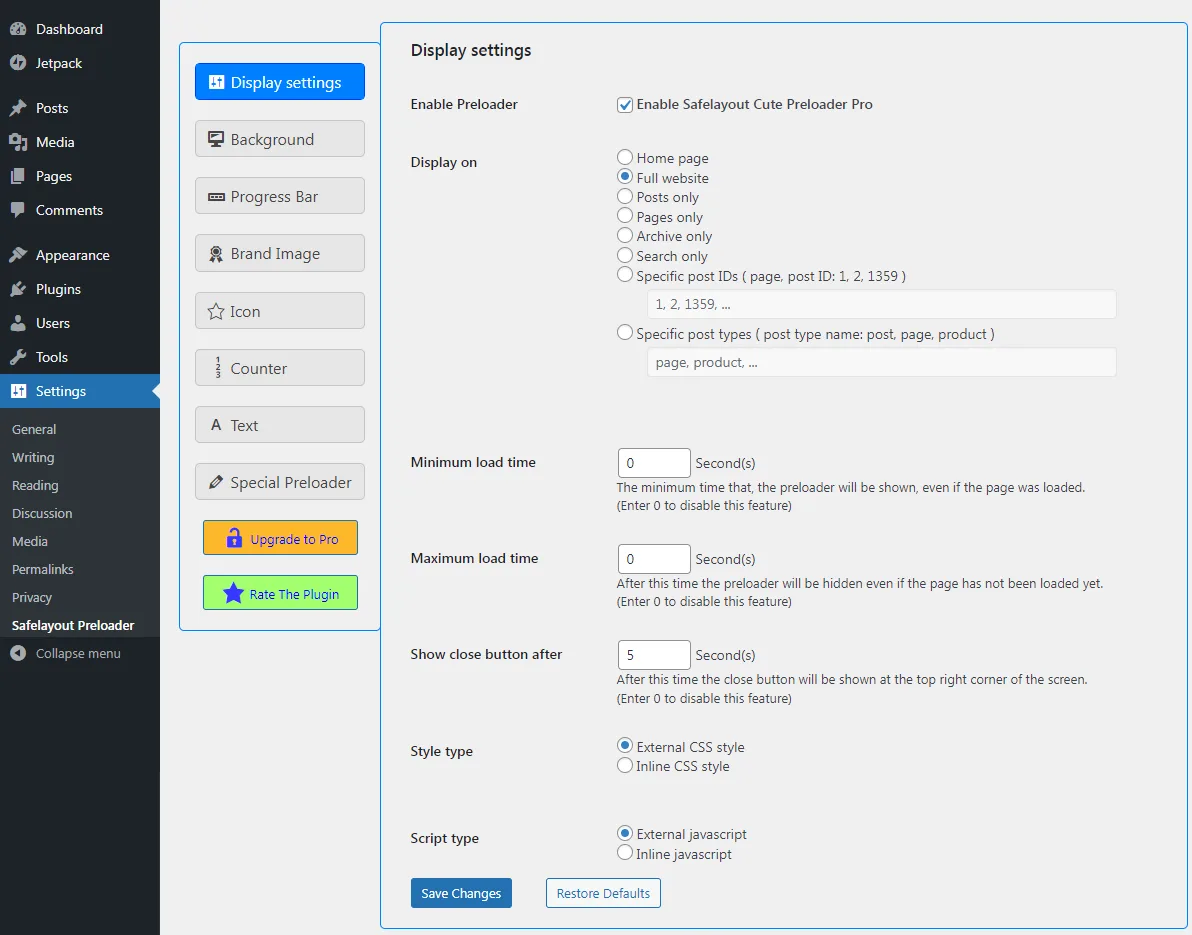The image size is (1192, 935).
Task: Click the Settings sliders icon in sidebar
Action: pos(18,391)
